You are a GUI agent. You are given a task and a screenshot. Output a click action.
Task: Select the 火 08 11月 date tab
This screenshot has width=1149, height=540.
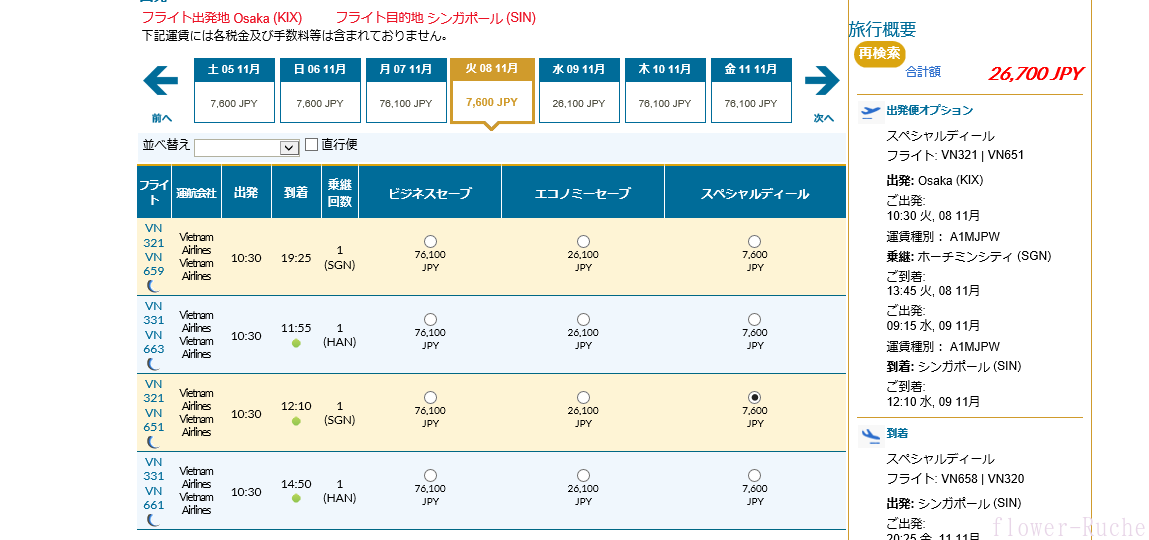coord(492,90)
